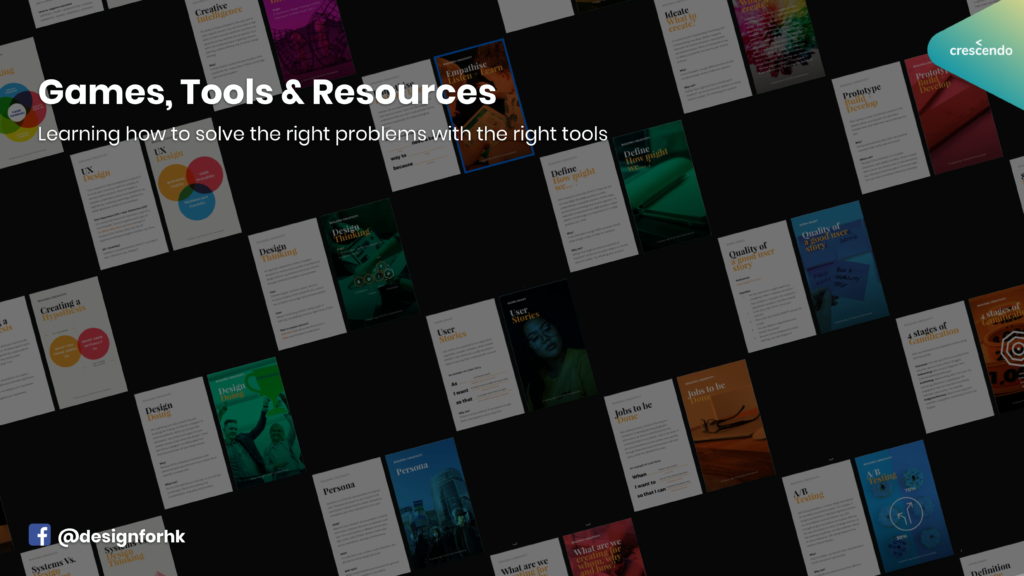The width and height of the screenshot is (1024, 576).
Task: Open the green 'Define How might we' card
Action: coord(661,185)
